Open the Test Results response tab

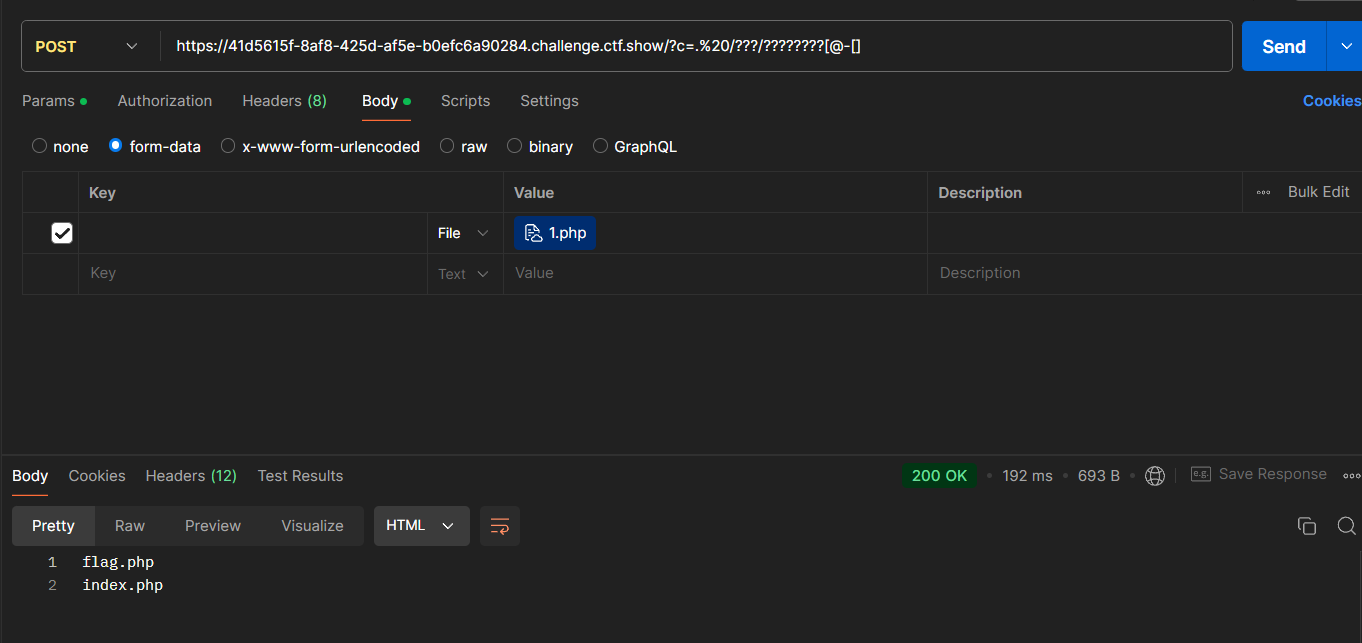tap(300, 476)
